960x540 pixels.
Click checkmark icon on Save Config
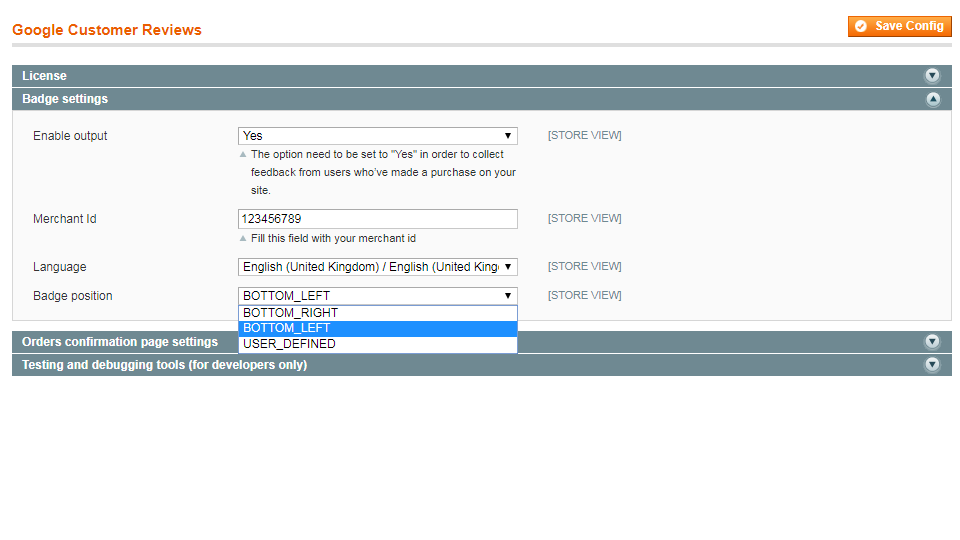click(x=861, y=26)
